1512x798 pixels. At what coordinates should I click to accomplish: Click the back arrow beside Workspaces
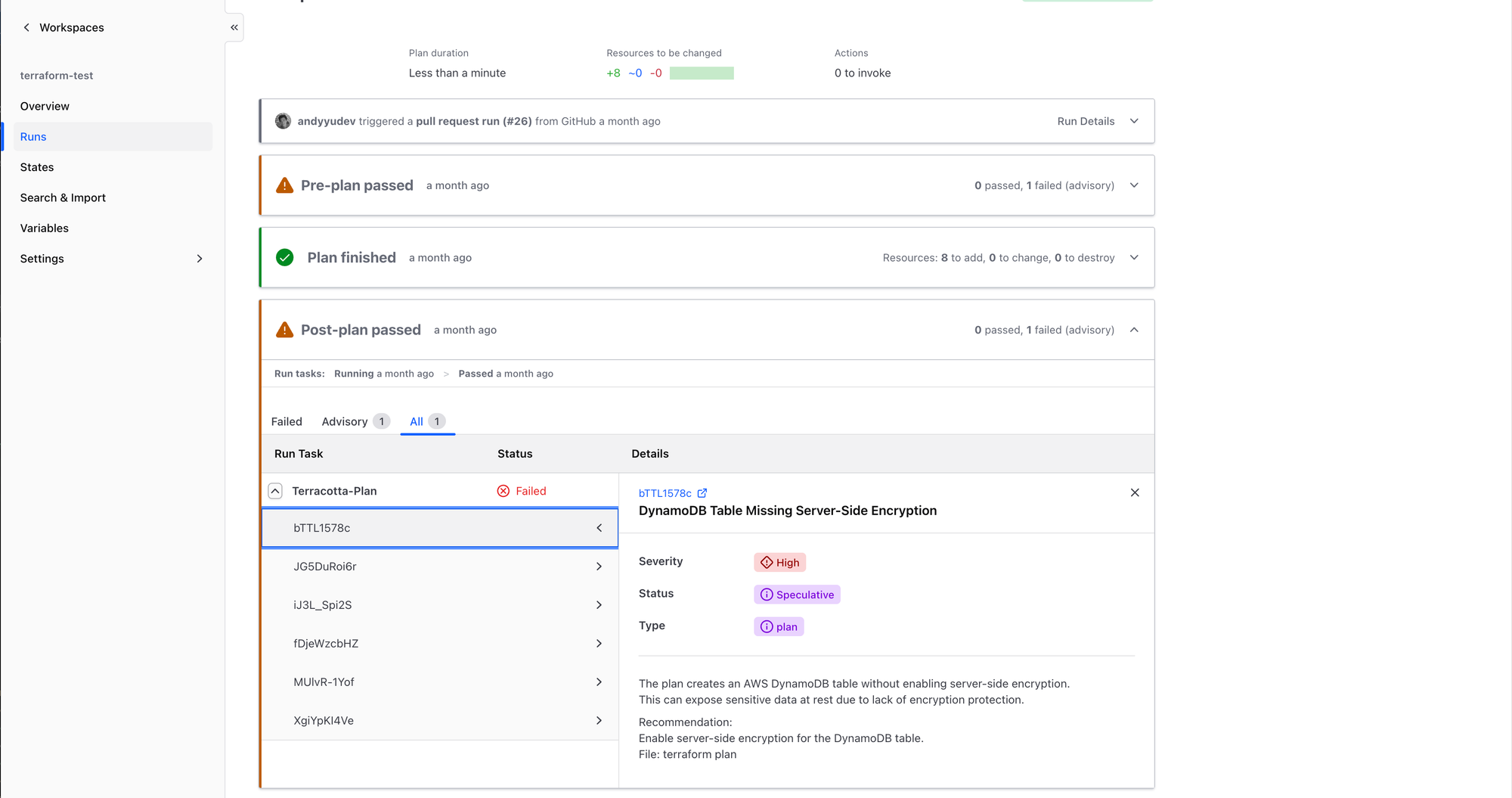coord(26,27)
